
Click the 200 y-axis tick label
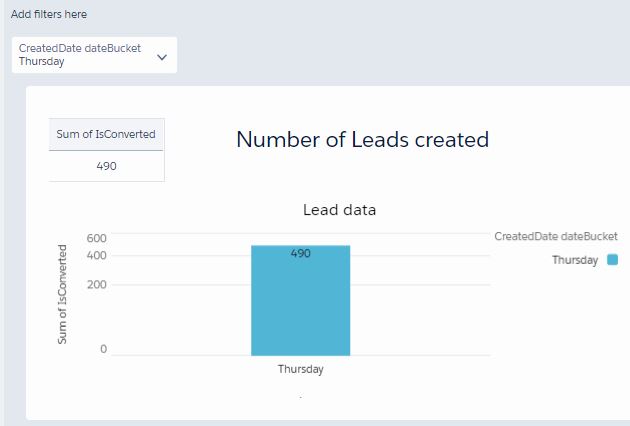pos(97,285)
